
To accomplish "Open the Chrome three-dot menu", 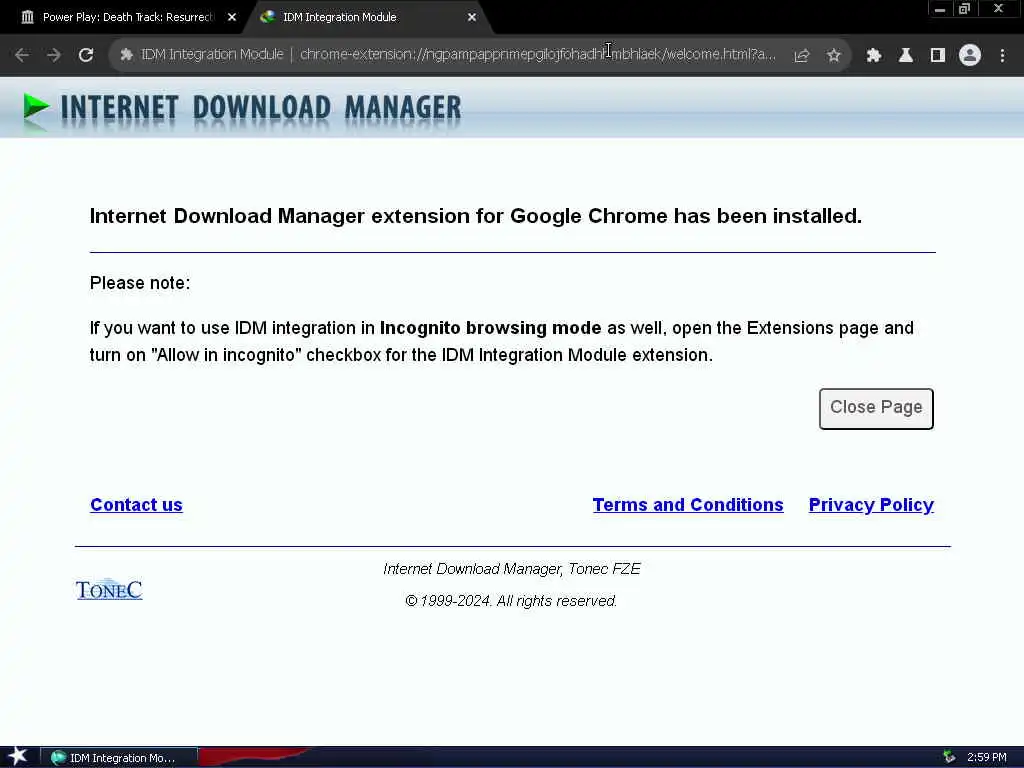I will point(1002,56).
